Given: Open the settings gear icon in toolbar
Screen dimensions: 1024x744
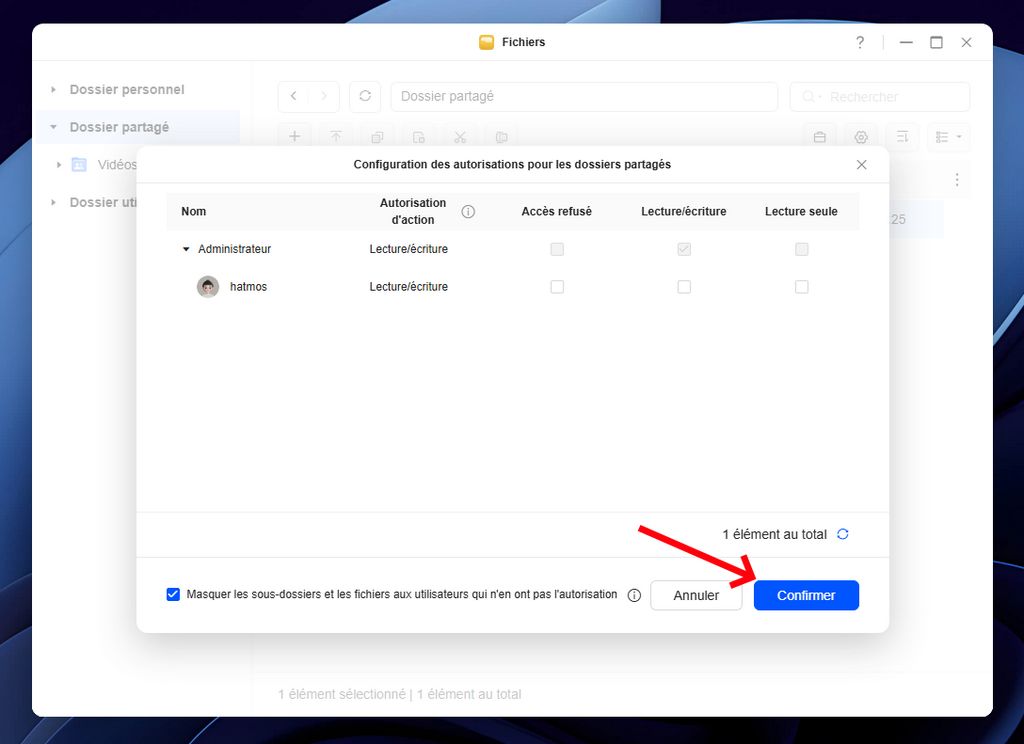Looking at the screenshot, I should [x=860, y=137].
